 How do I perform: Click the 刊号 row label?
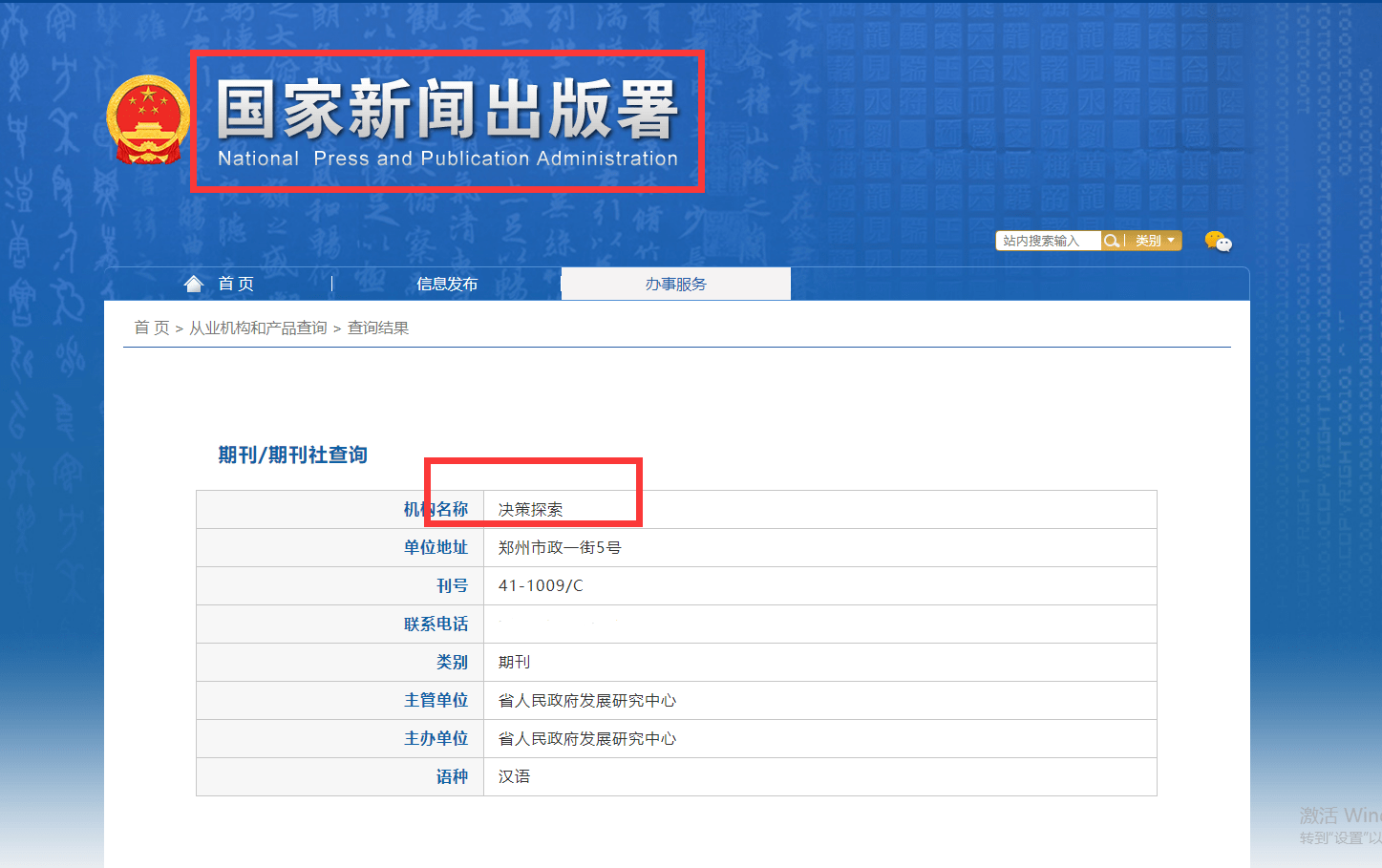pos(452,585)
